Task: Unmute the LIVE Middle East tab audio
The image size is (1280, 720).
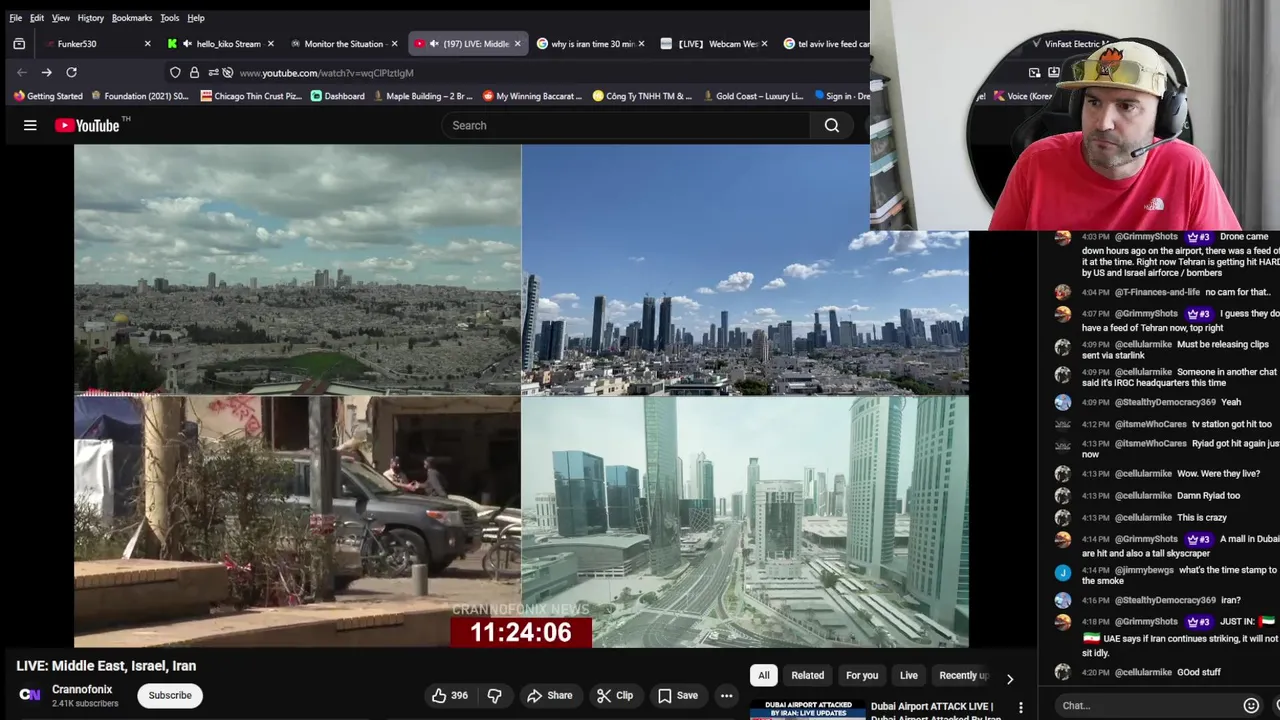Action: (433, 44)
